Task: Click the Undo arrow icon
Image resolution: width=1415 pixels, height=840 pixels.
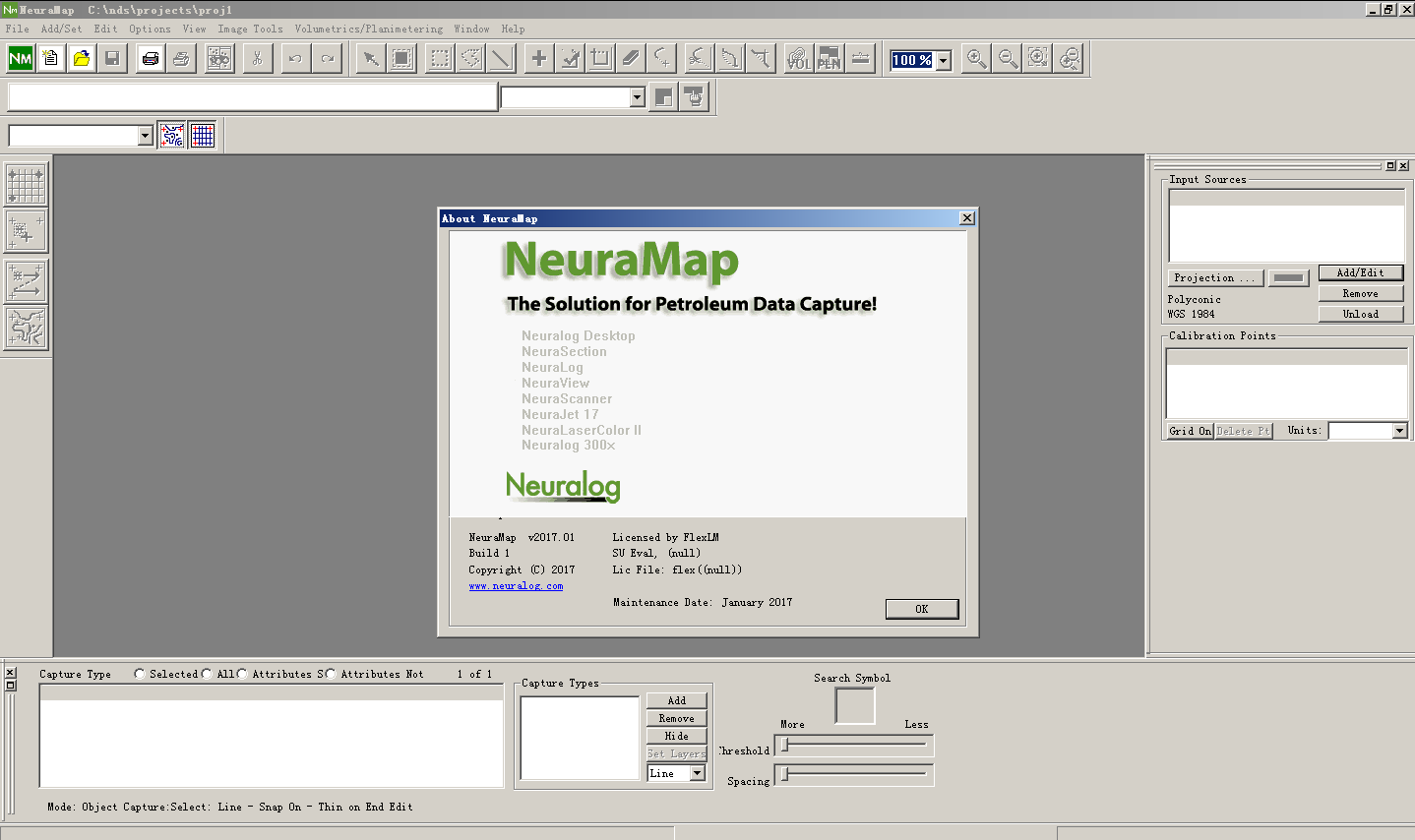Action: point(295,59)
